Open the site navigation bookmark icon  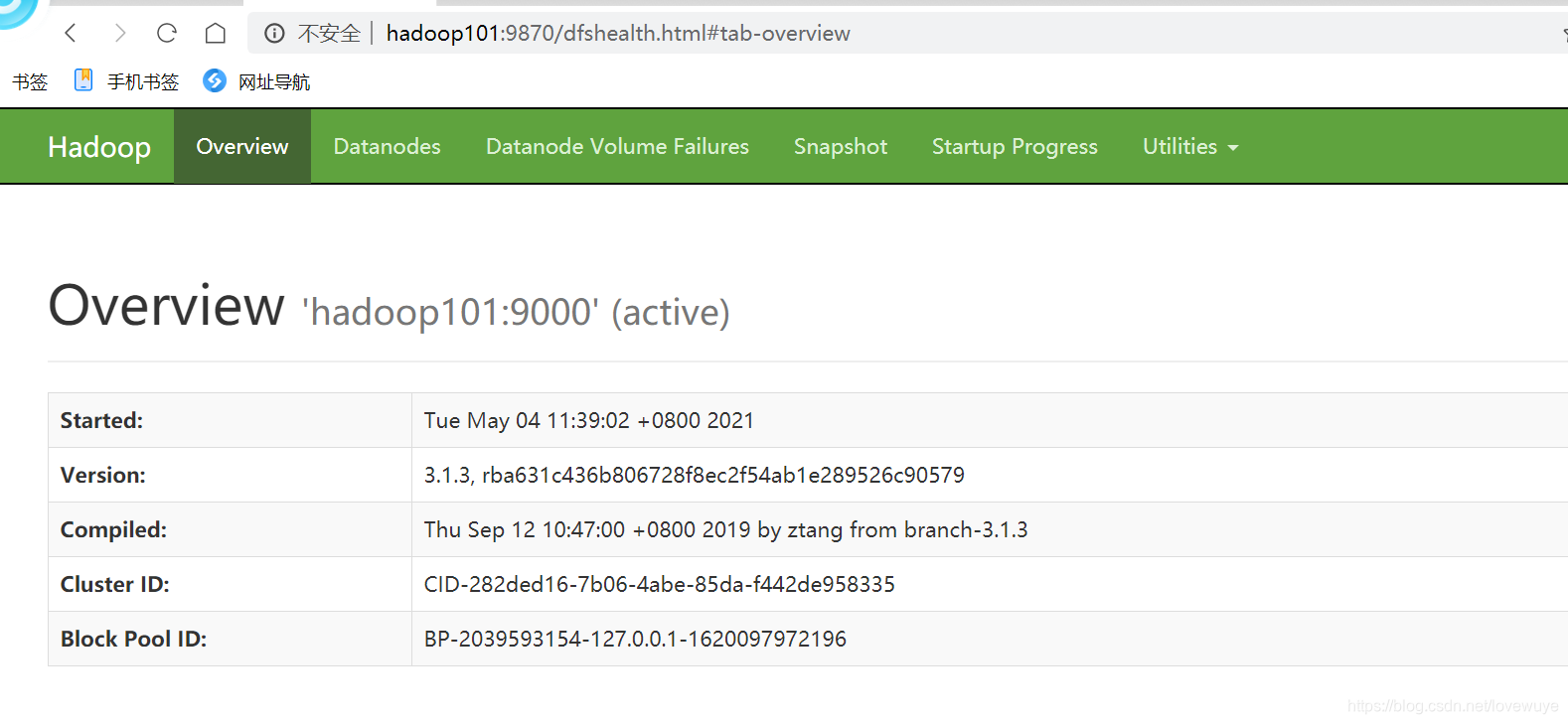click(215, 80)
